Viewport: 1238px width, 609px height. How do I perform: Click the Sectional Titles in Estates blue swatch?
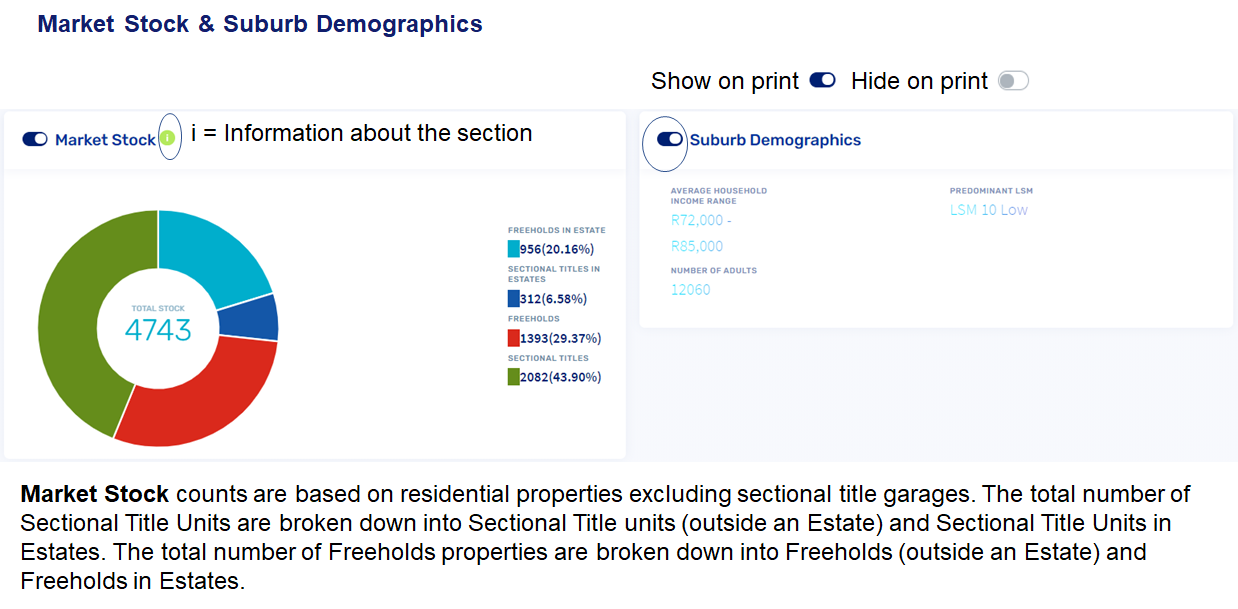(513, 298)
